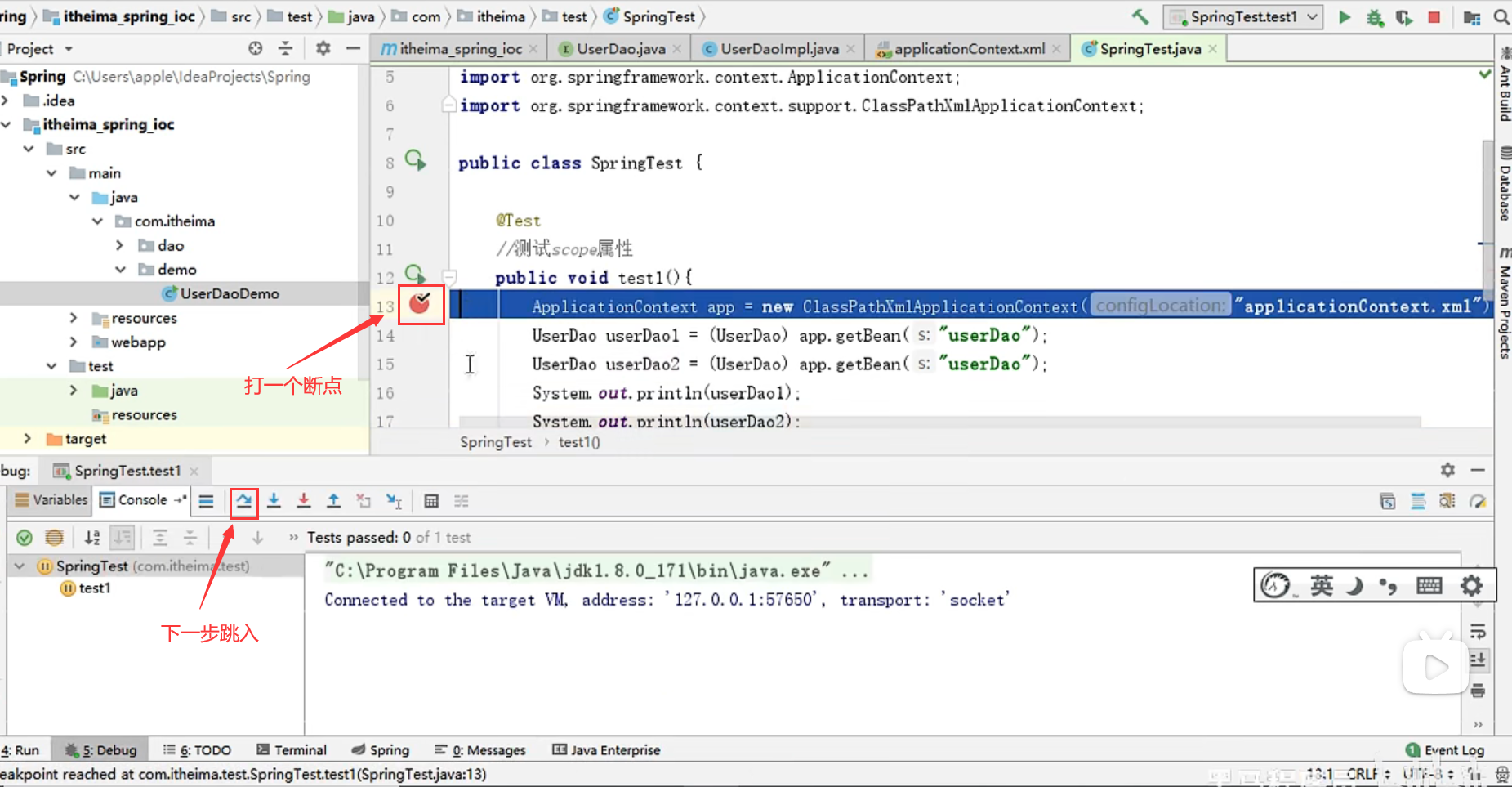Viewport: 1512px width, 787px height.
Task: Click the SpringTest breadcrumb below the editor
Action: (495, 442)
